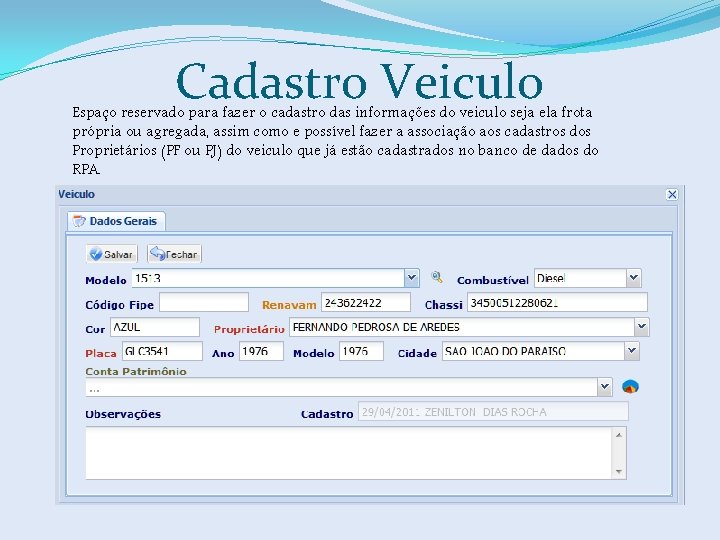Click the Placa label
This screenshot has height=540, width=720.
click(101, 354)
